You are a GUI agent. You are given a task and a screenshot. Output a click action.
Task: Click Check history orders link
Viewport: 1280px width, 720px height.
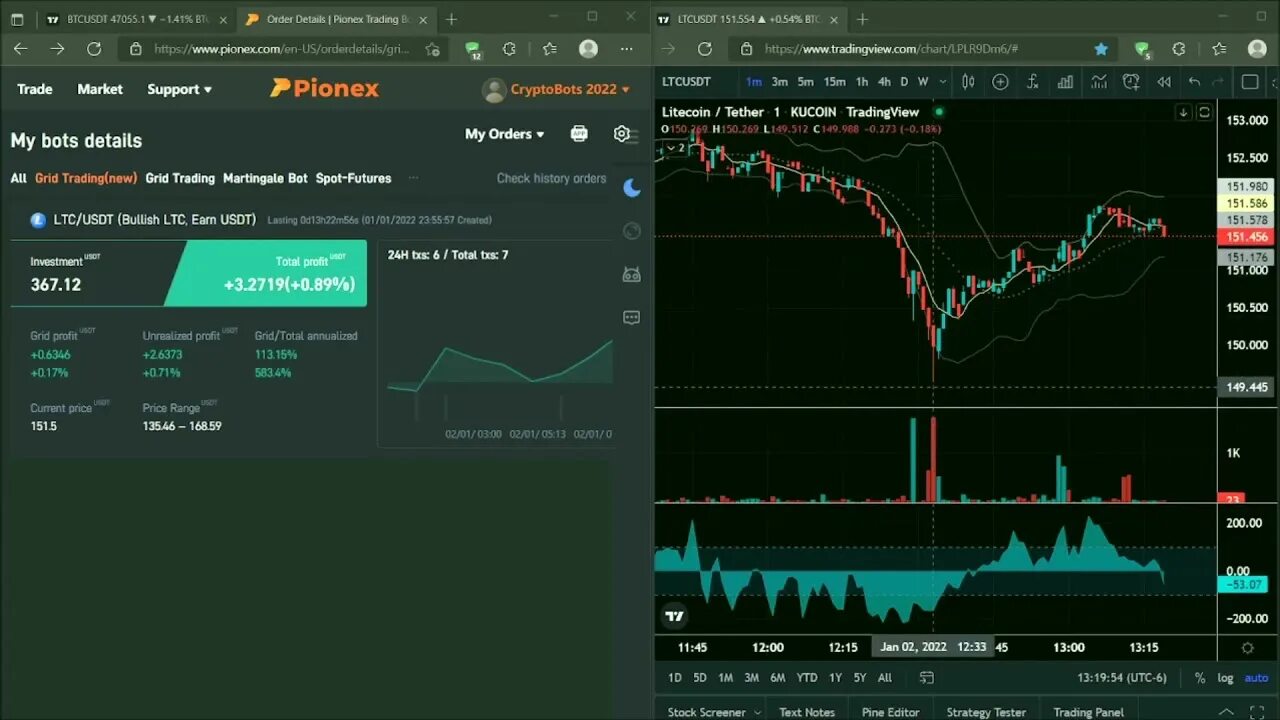[551, 178]
